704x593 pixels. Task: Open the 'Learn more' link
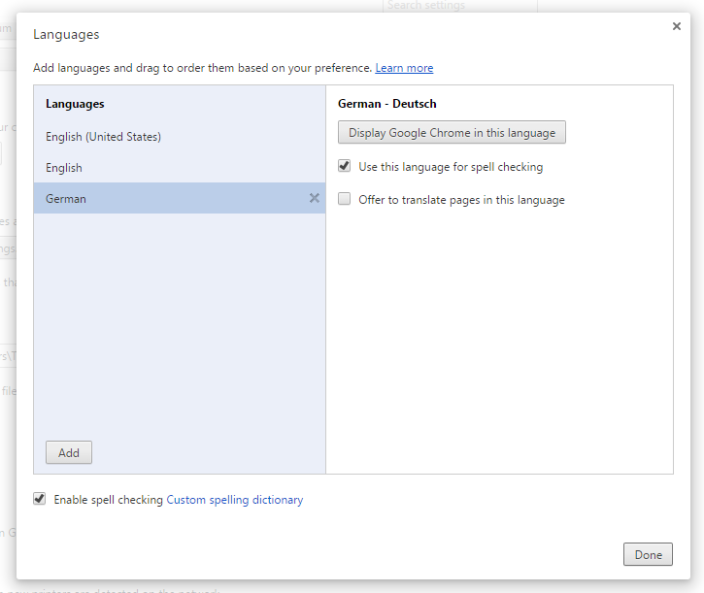(404, 68)
